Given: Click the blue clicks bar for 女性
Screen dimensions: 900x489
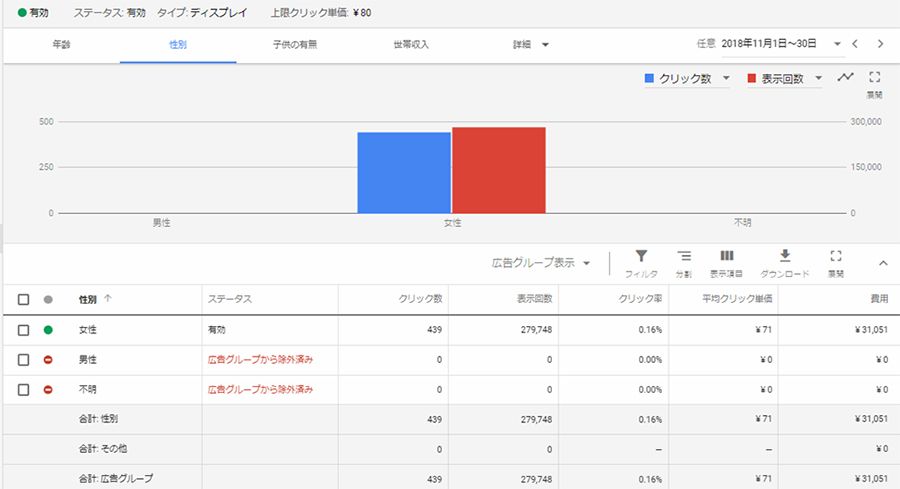Looking at the screenshot, I should click(404, 173).
